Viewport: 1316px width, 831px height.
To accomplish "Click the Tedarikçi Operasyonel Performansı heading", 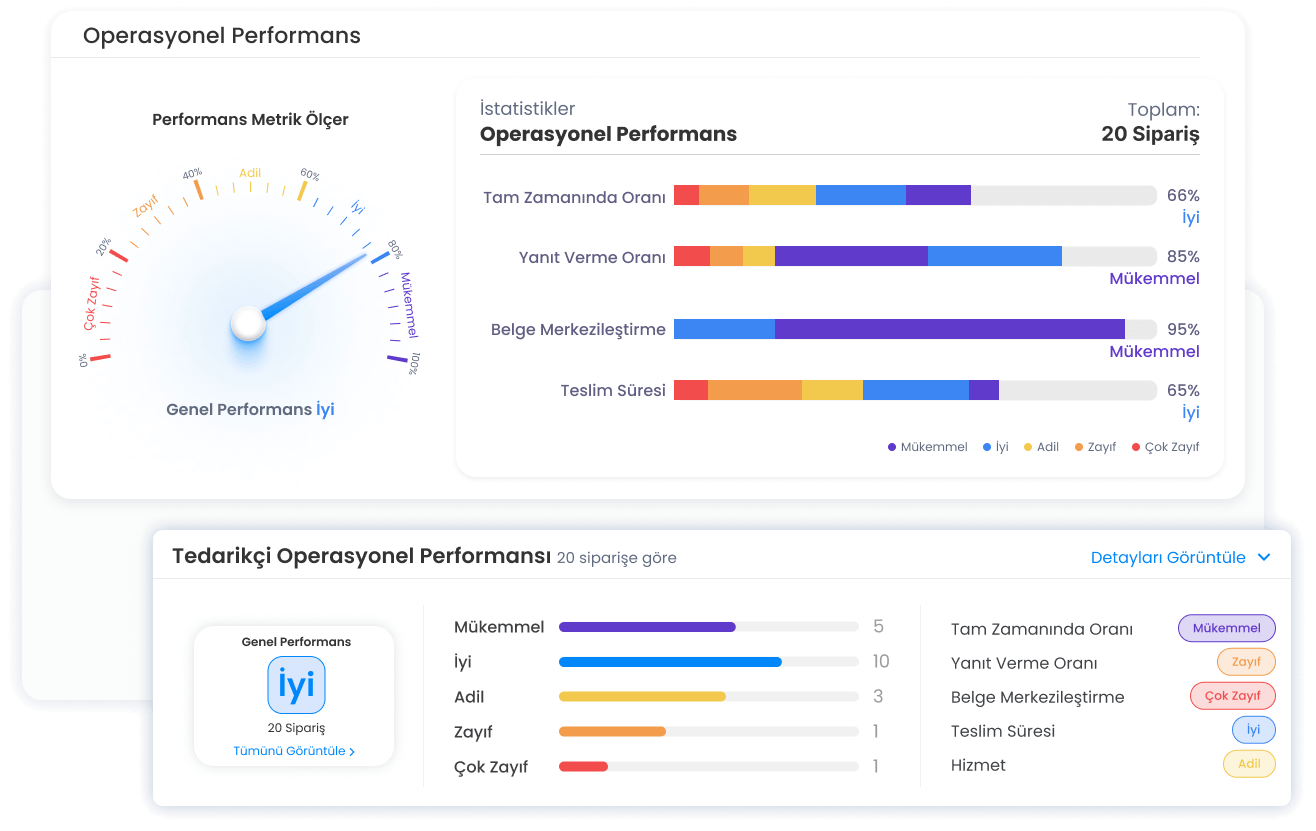I will [362, 556].
